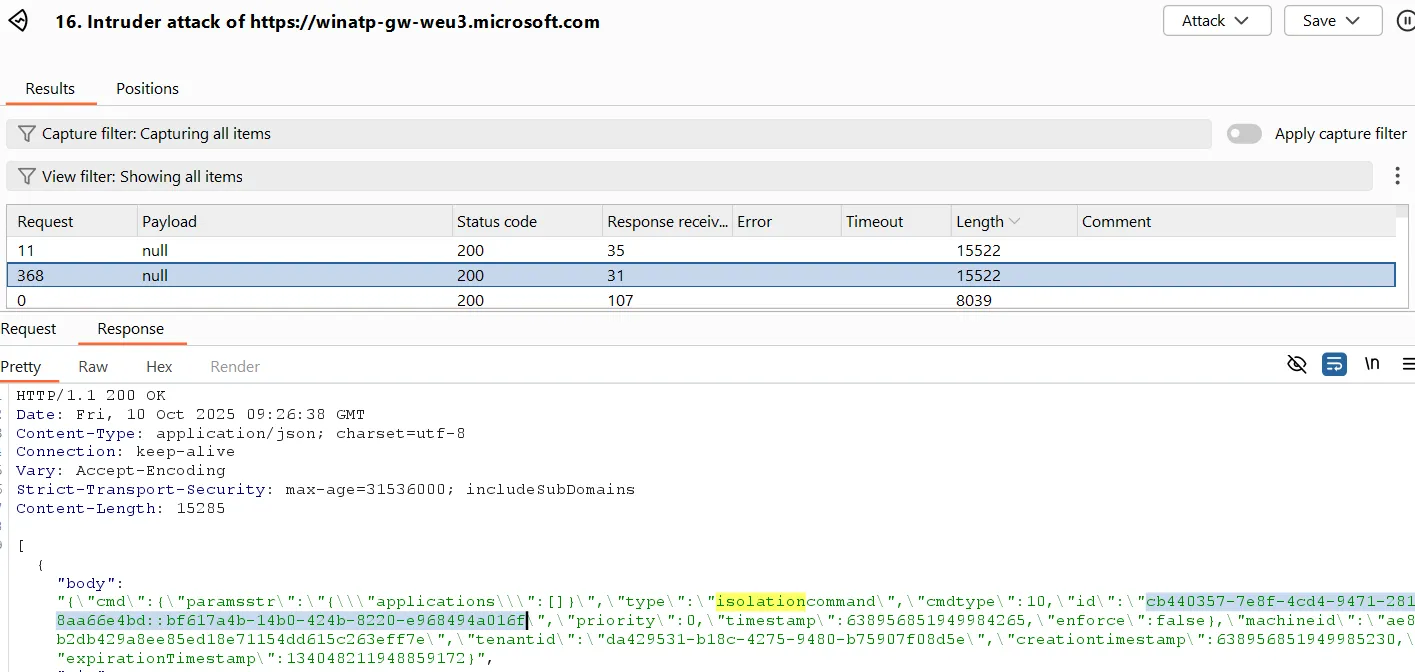This screenshot has width=1415, height=672.
Task: Toggle the hidden eye visibility icon
Action: click(x=1297, y=364)
